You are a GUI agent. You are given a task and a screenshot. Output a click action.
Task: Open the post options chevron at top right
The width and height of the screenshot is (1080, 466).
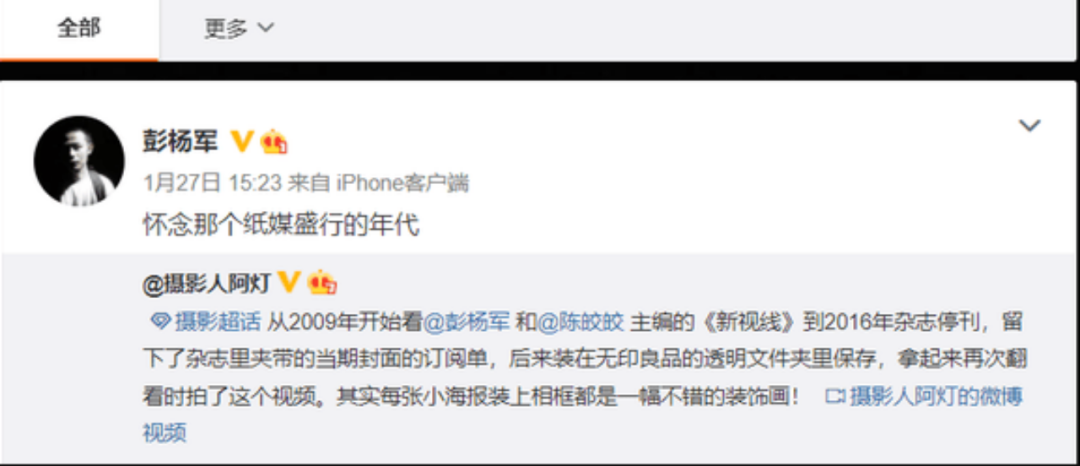[1029, 126]
